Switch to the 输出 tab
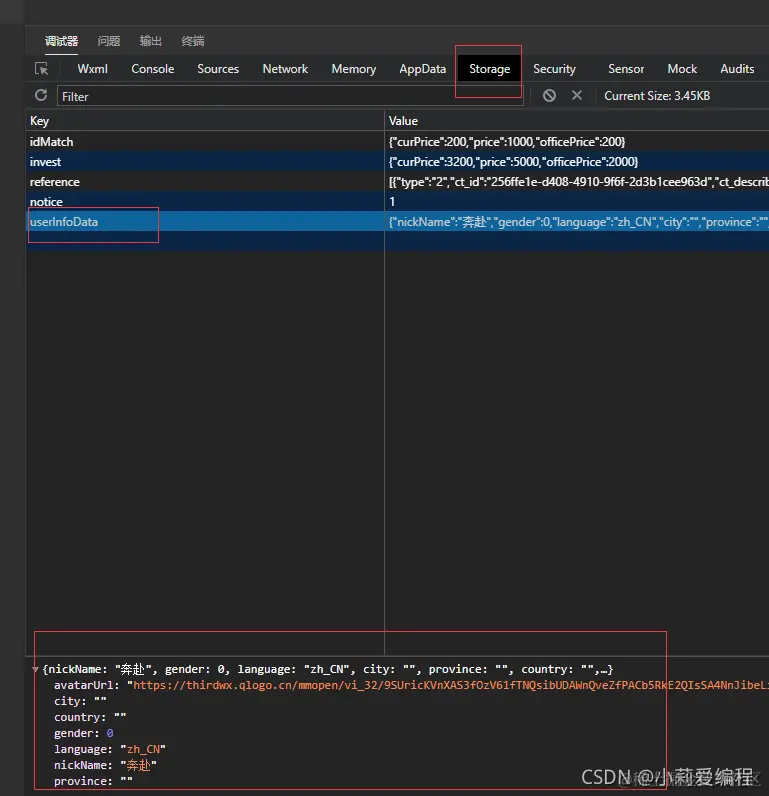 (151, 41)
